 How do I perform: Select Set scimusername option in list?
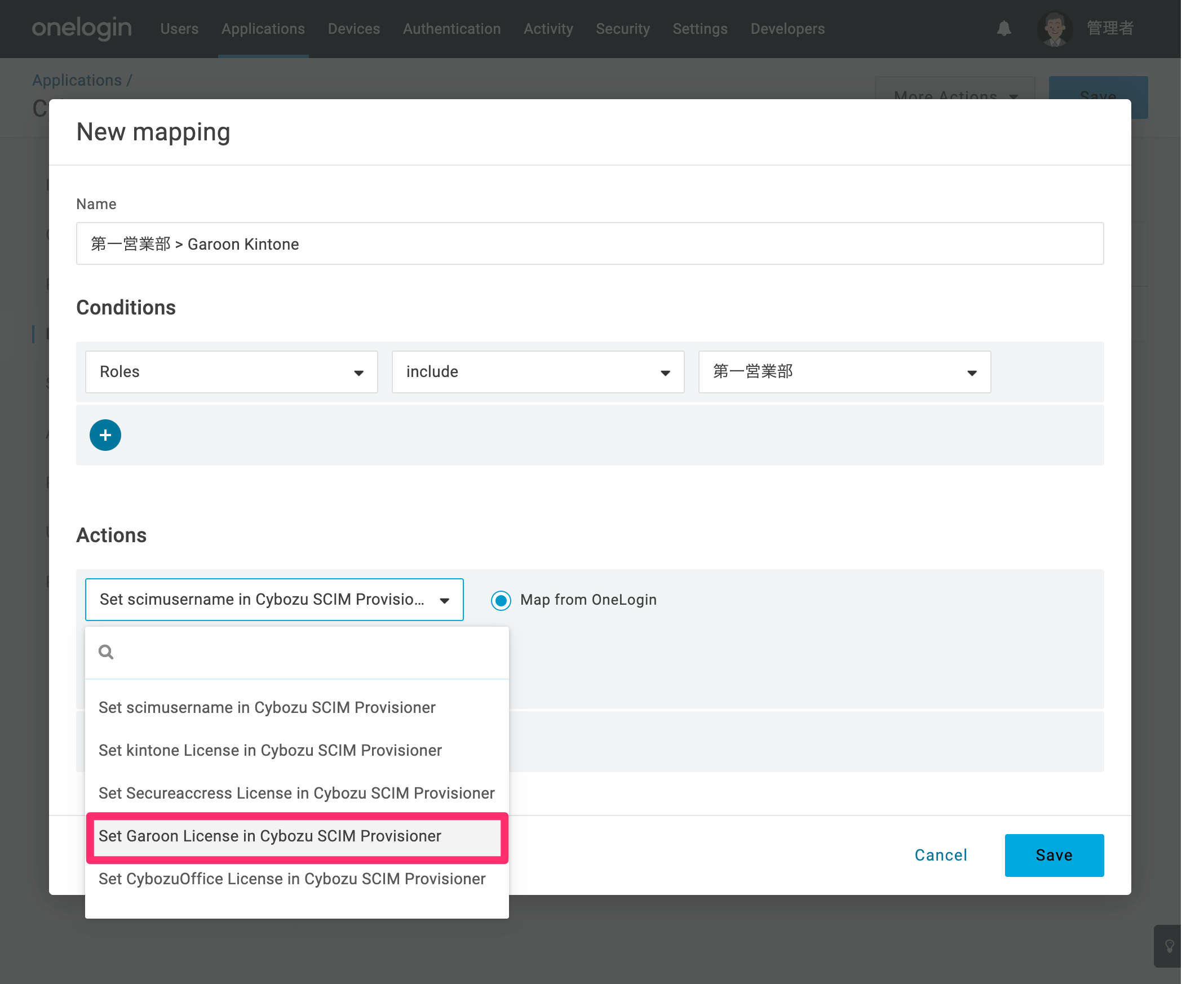pos(297,707)
